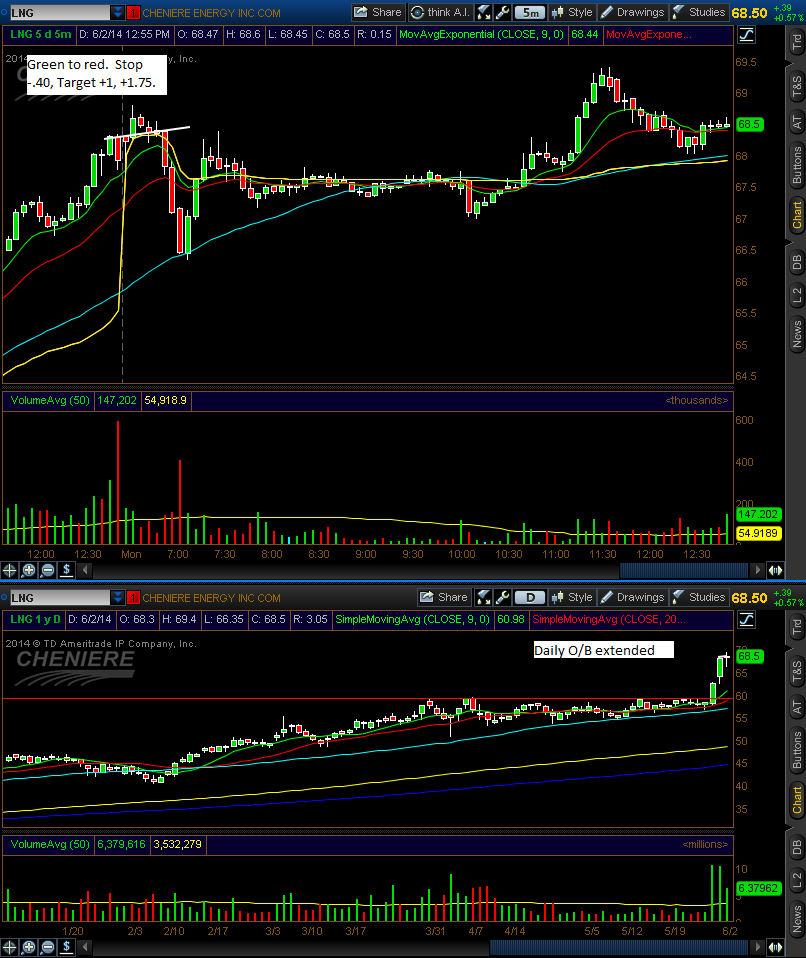The width and height of the screenshot is (806, 958).
Task: Click flask quick-study icon in top chart toolbar
Action: tap(483, 12)
